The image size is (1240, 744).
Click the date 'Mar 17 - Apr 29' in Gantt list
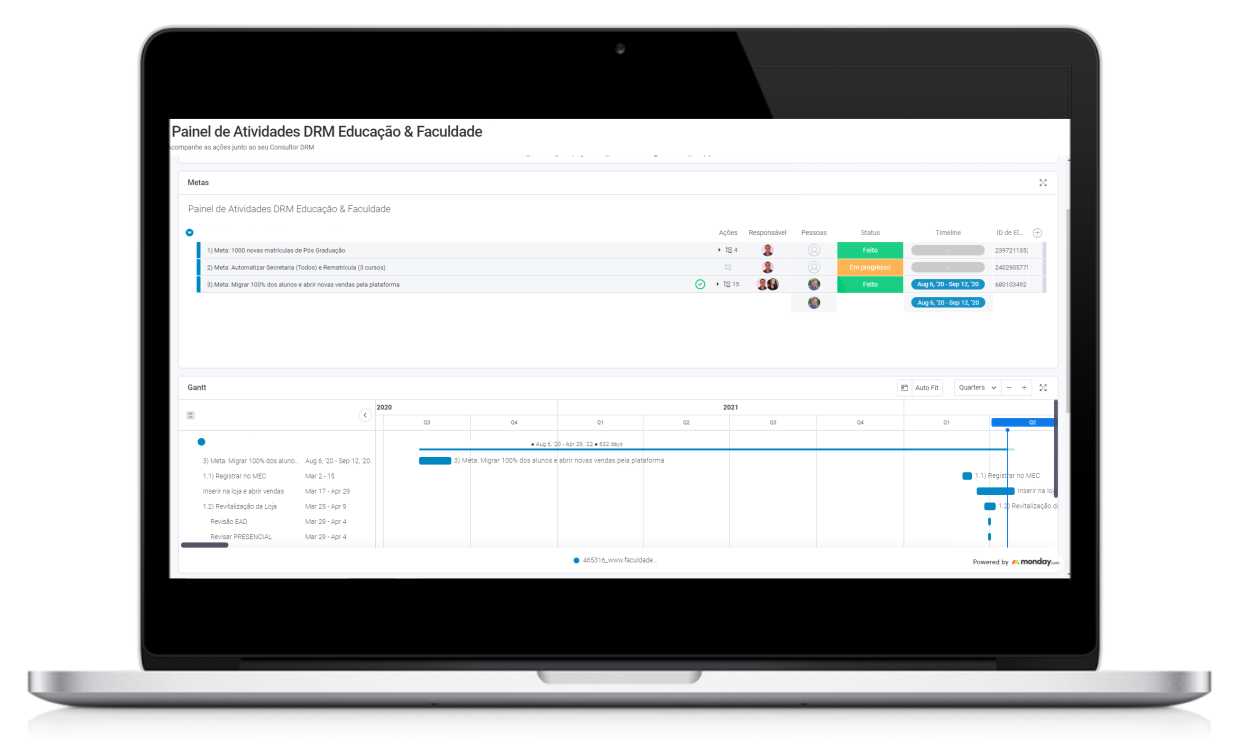pyautogui.click(x=327, y=491)
